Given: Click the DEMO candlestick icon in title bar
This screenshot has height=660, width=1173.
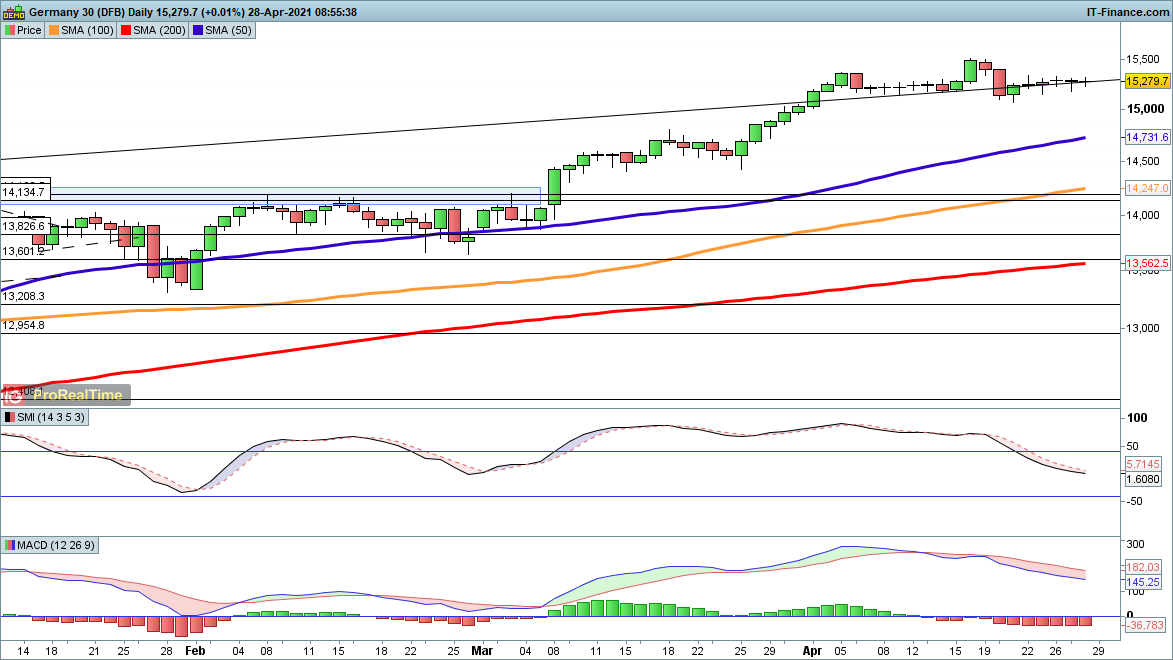Looking at the screenshot, I should coord(11,11).
